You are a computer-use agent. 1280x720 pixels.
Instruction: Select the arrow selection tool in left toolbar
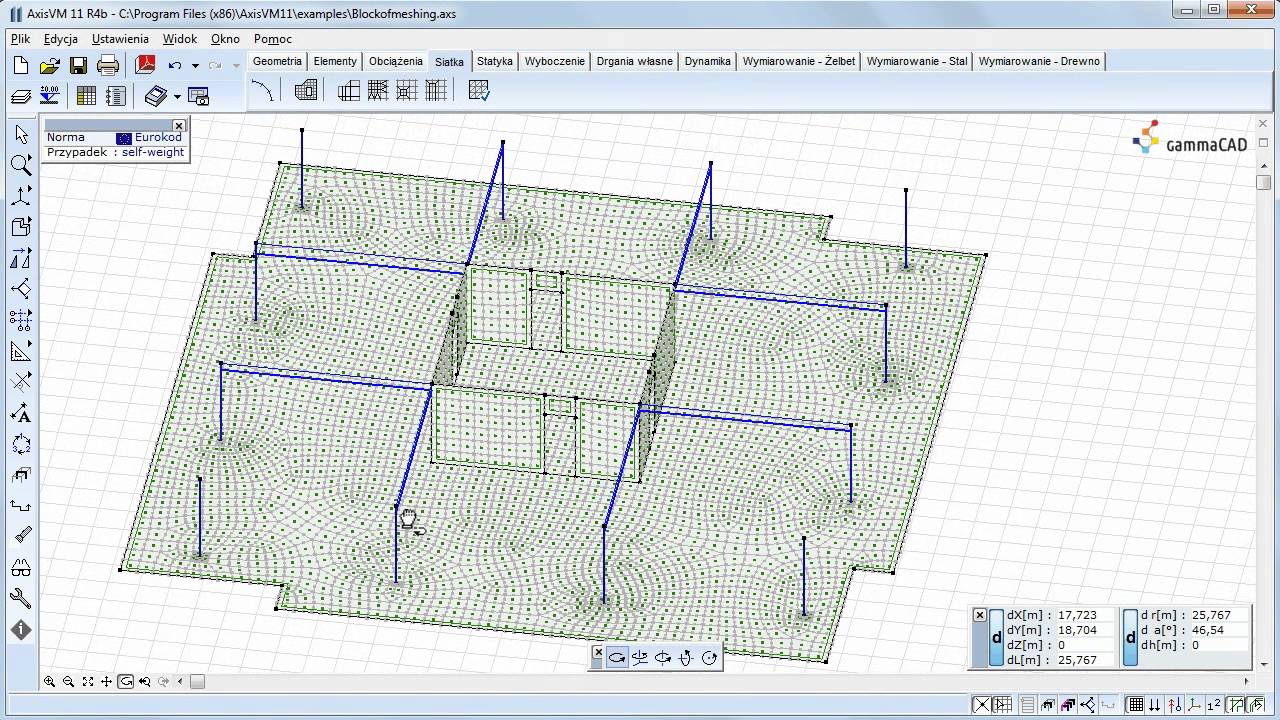(x=21, y=134)
